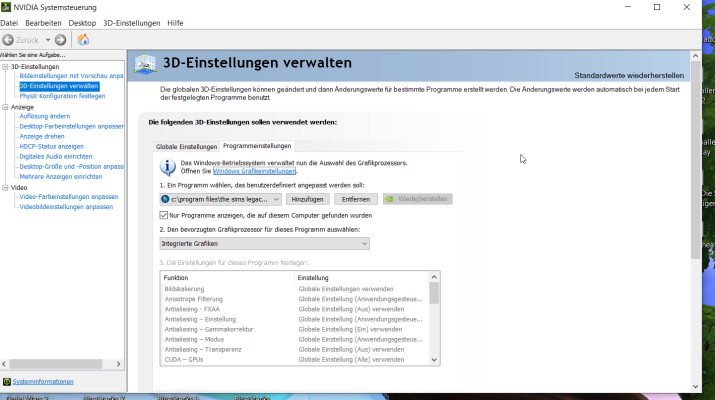The image size is (715, 400).
Task: Select Mehrere Anzeigen einrichten item
Action: pos(61,177)
